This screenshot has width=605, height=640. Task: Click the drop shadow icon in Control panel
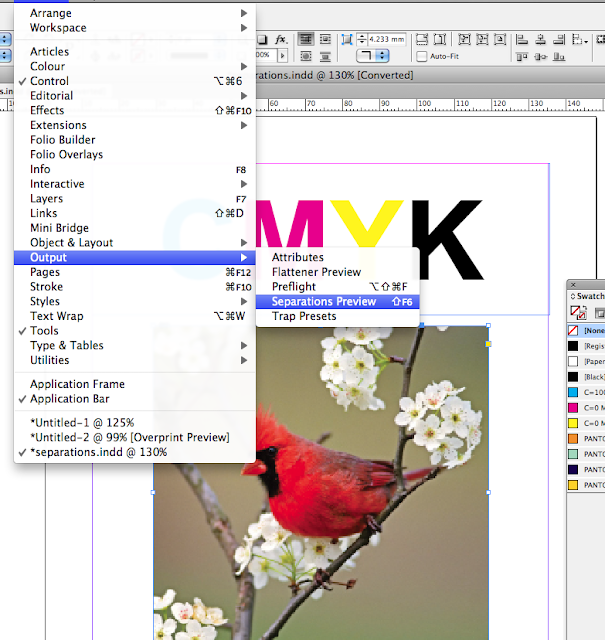(262, 40)
